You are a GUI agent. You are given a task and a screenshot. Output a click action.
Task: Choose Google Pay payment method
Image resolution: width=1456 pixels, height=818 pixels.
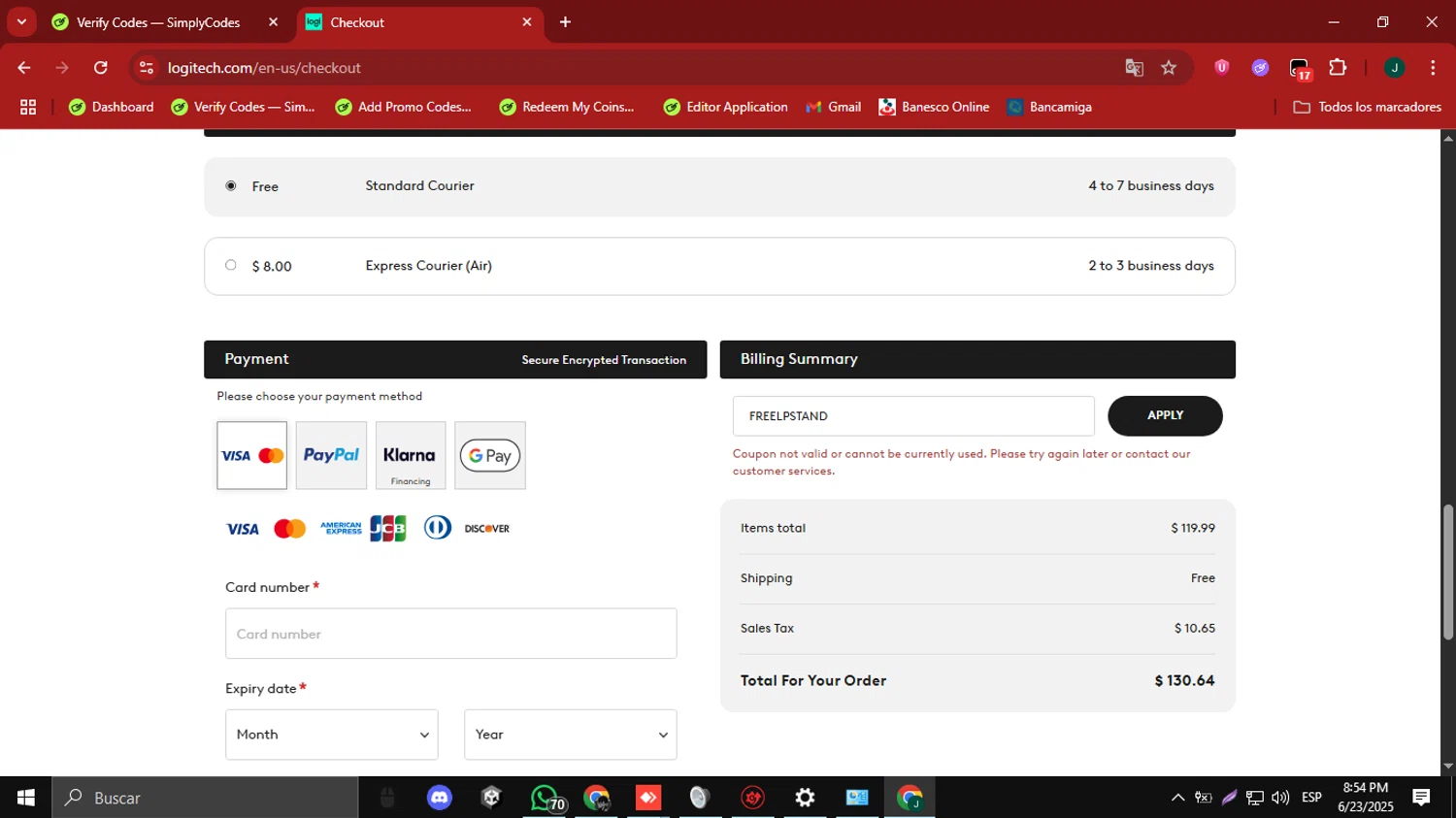[x=490, y=455]
